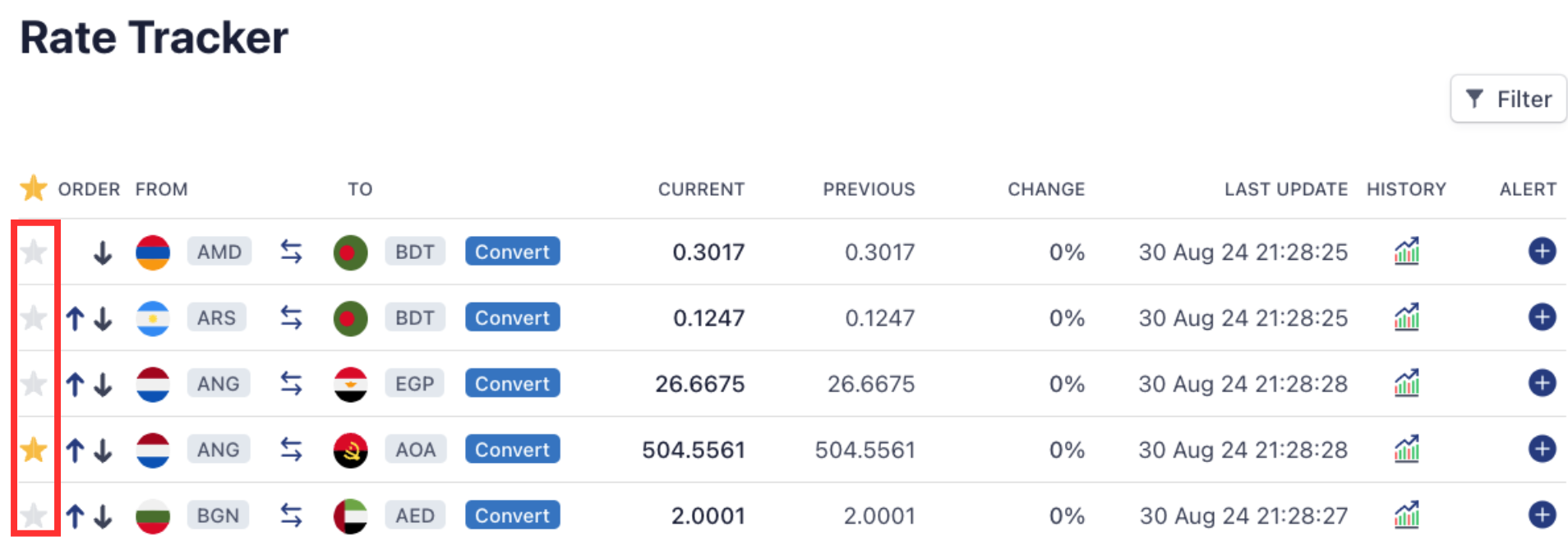The height and width of the screenshot is (555, 1568).
Task: Star the BGN to AED rate pair
Action: point(34,516)
